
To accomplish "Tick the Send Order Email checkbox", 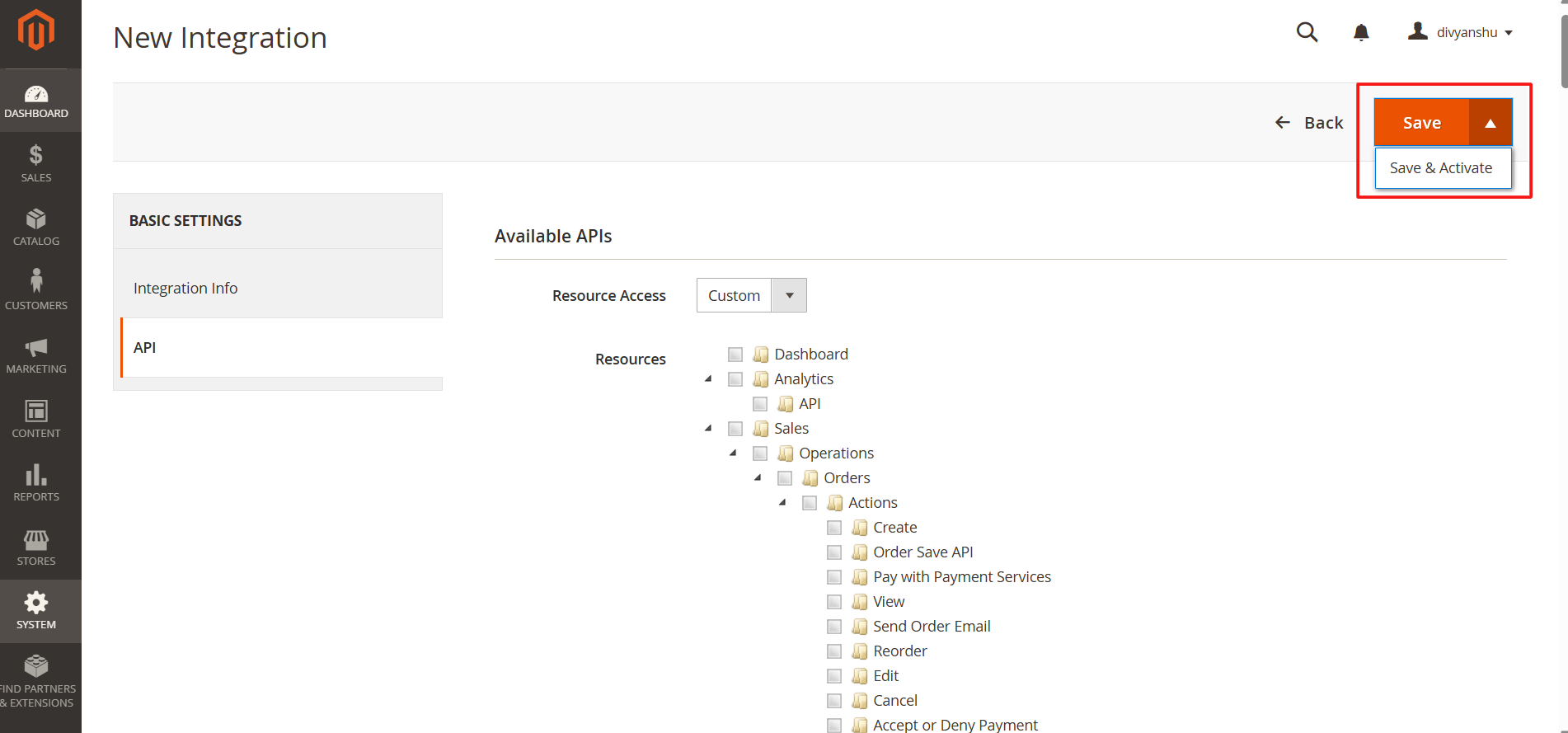I will click(x=834, y=627).
